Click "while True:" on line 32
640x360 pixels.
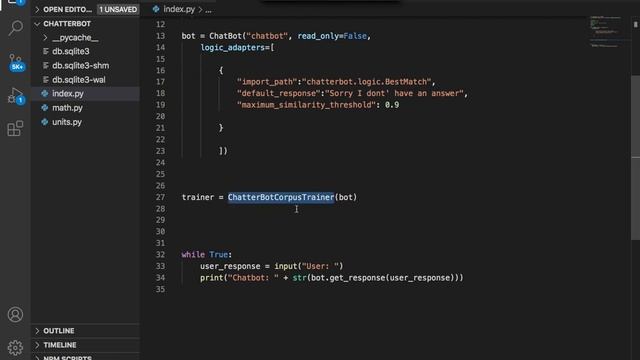(207, 255)
